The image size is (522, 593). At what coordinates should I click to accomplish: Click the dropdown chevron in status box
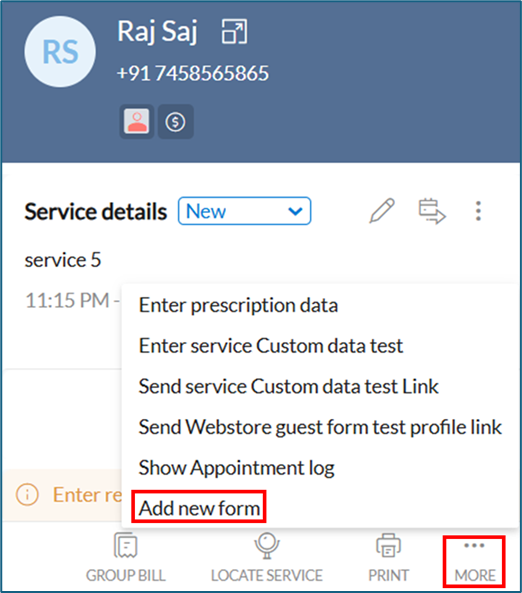pos(295,211)
